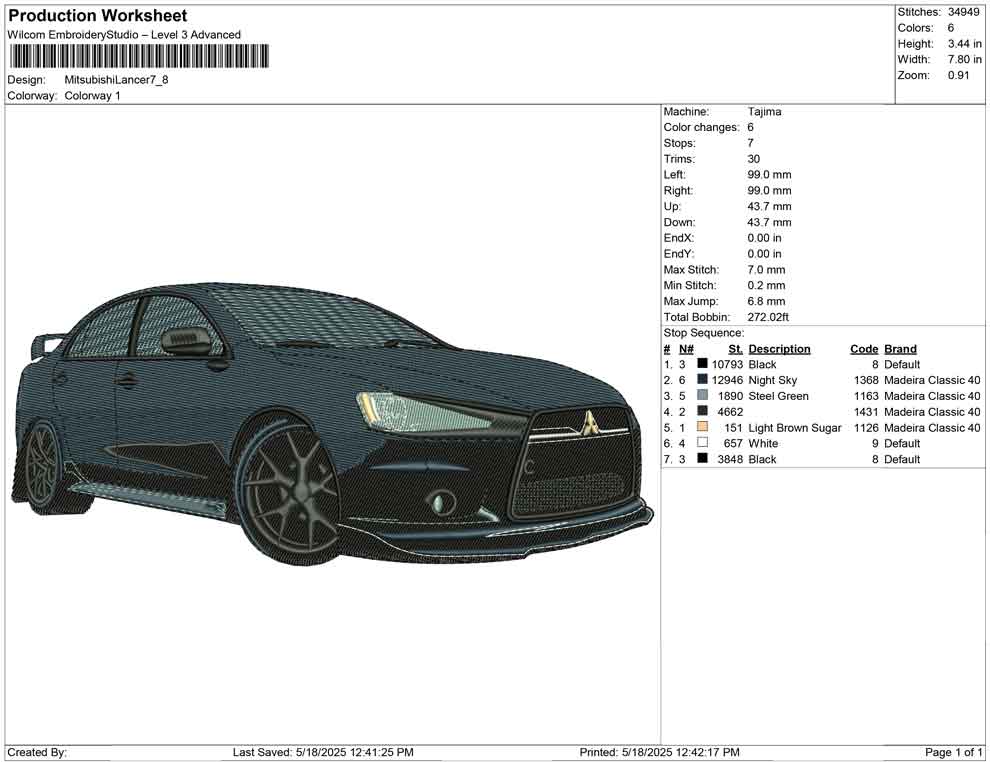Pick the Light Brown Sugar swatch
Viewport: 990px width, 762px height.
703,428
